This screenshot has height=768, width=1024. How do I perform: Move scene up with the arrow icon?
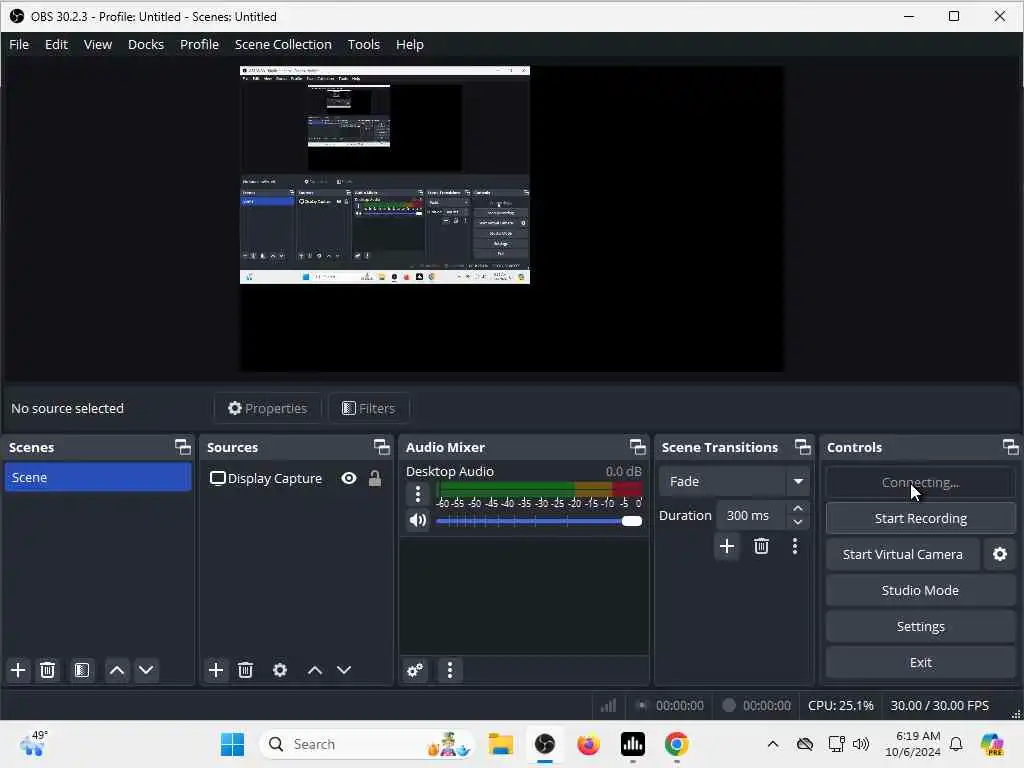click(x=117, y=670)
